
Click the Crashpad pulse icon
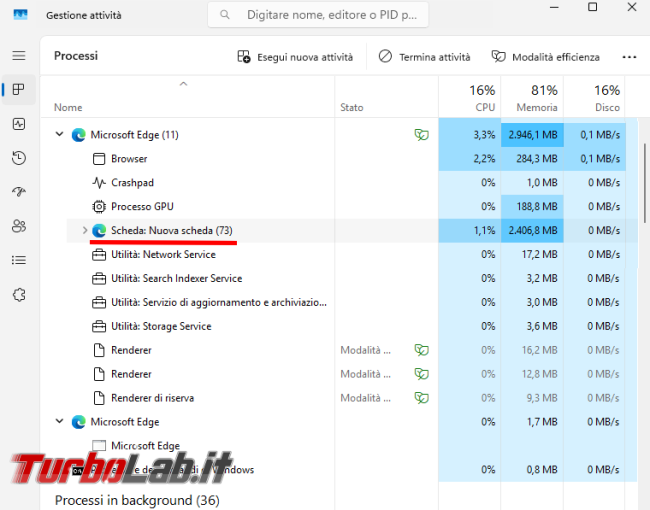[99, 182]
